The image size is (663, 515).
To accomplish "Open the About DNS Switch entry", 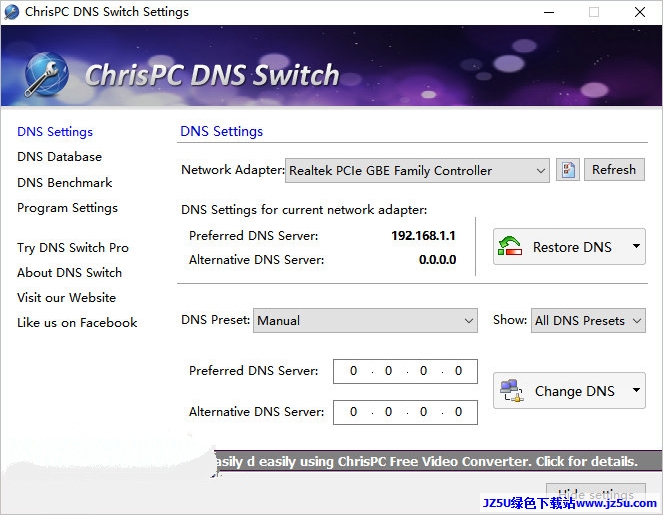I will pyautogui.click(x=70, y=273).
